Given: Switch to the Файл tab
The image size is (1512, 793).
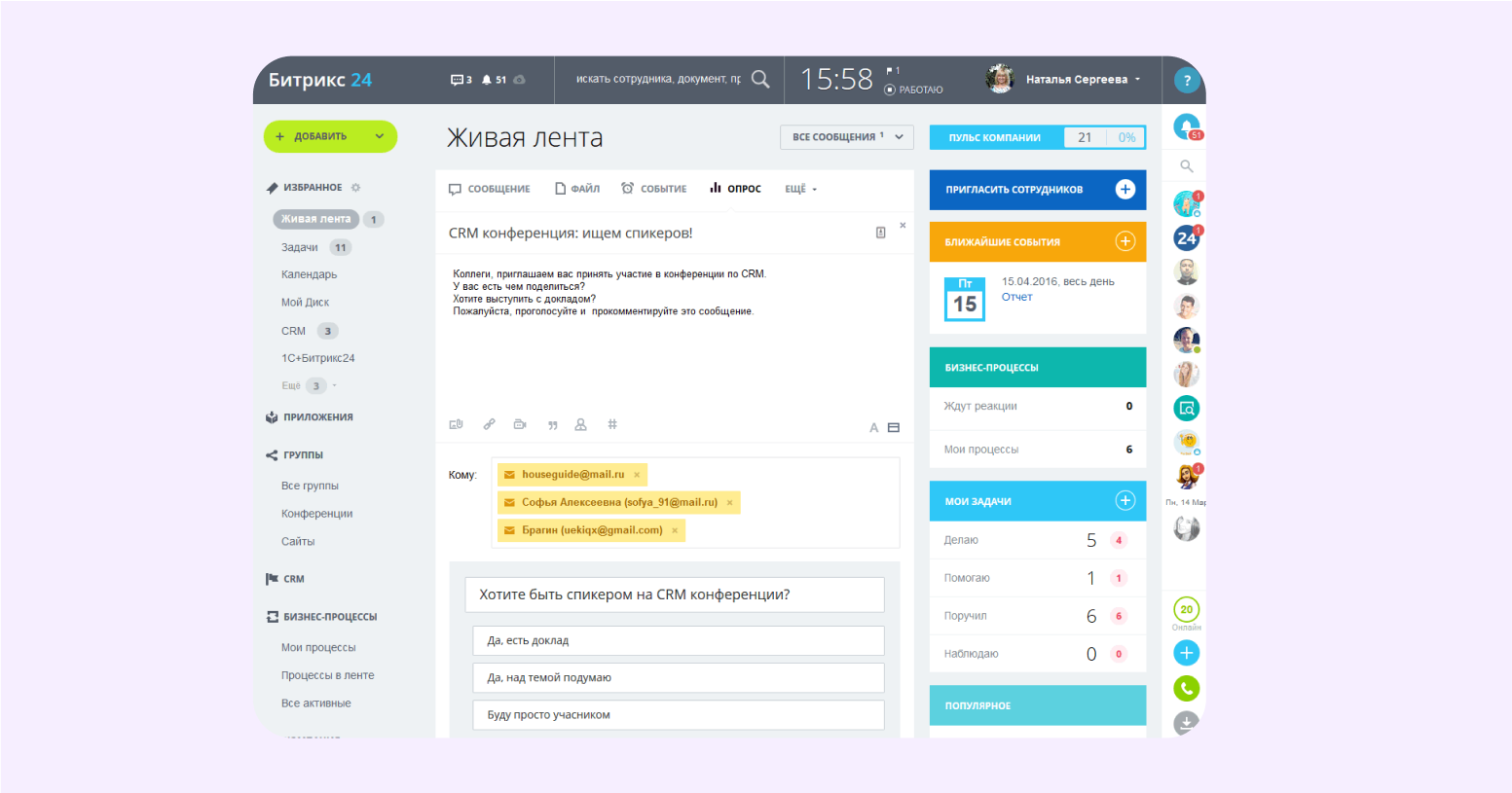Looking at the screenshot, I should [x=577, y=189].
